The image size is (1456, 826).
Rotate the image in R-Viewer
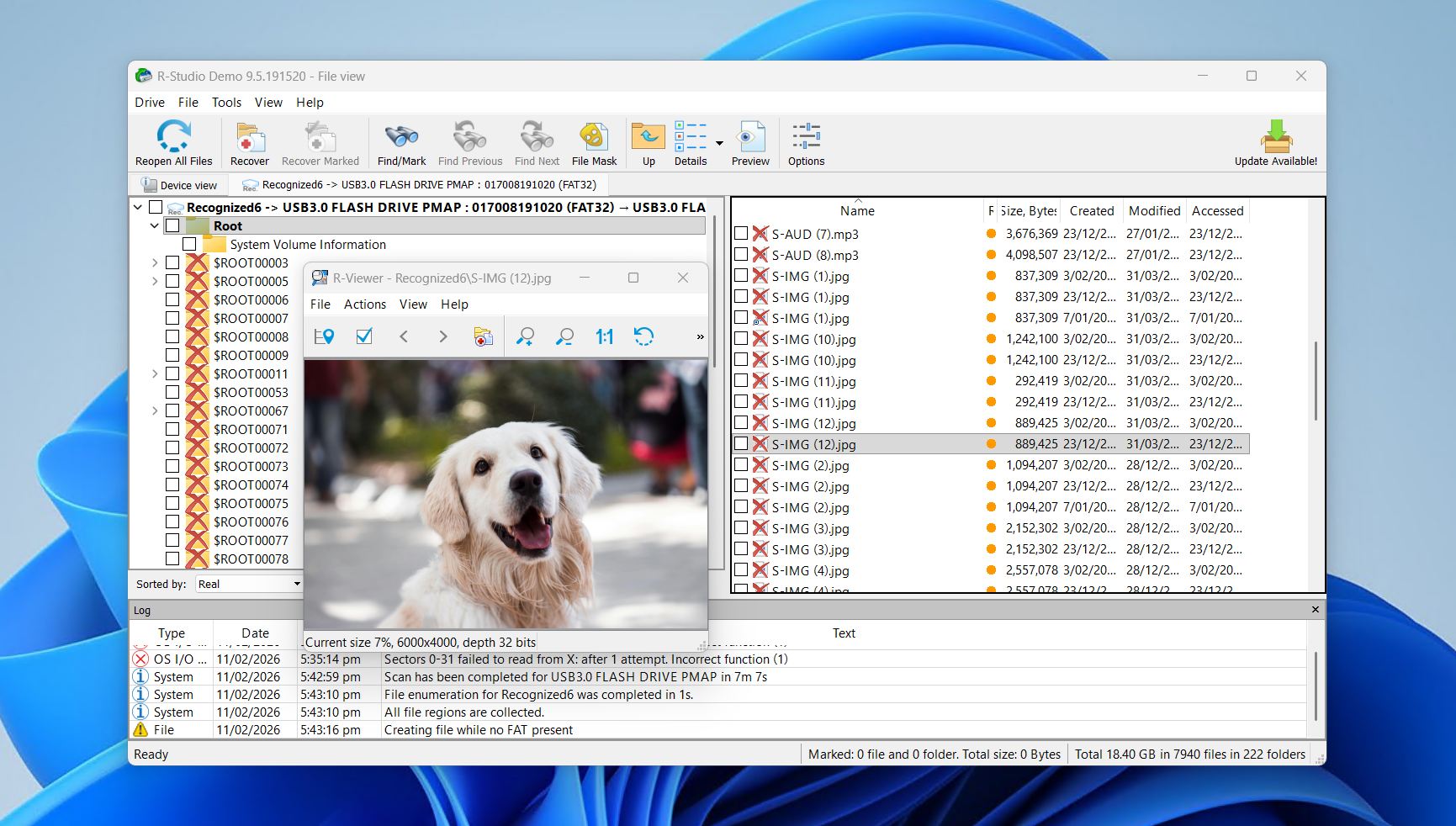tap(644, 336)
